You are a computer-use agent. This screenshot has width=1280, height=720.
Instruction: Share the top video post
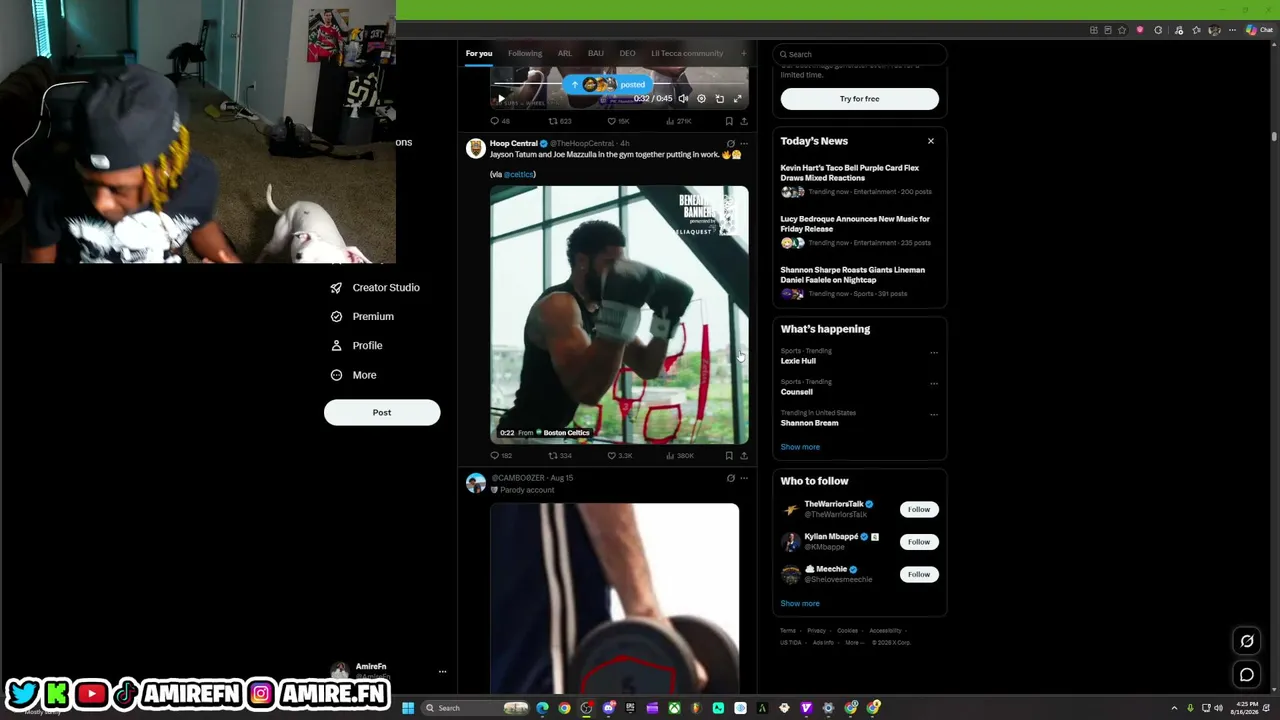click(743, 121)
